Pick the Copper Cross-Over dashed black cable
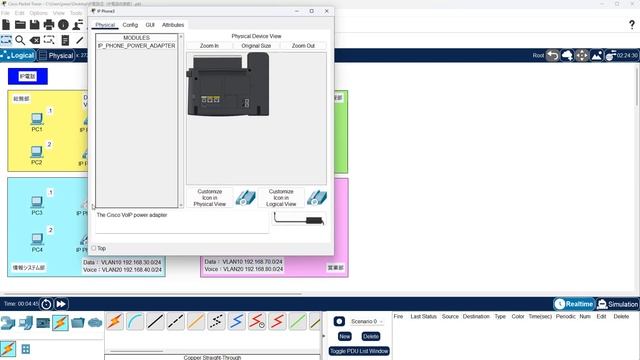The height and width of the screenshot is (360, 640). (x=176, y=322)
